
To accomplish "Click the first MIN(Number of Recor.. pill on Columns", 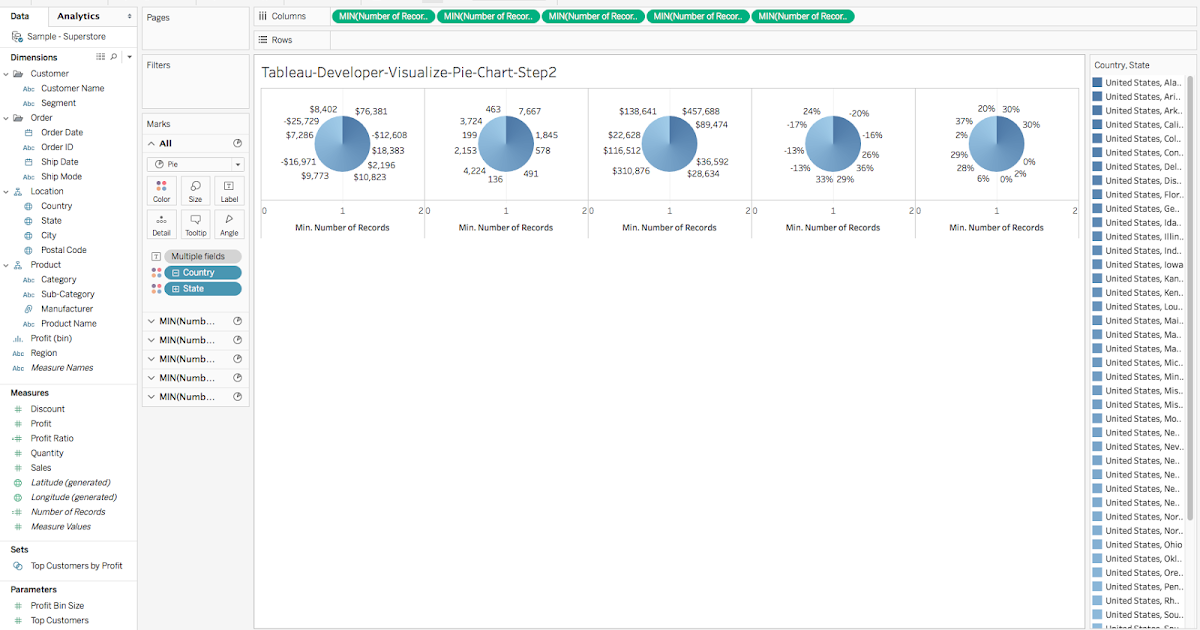I will tap(383, 16).
